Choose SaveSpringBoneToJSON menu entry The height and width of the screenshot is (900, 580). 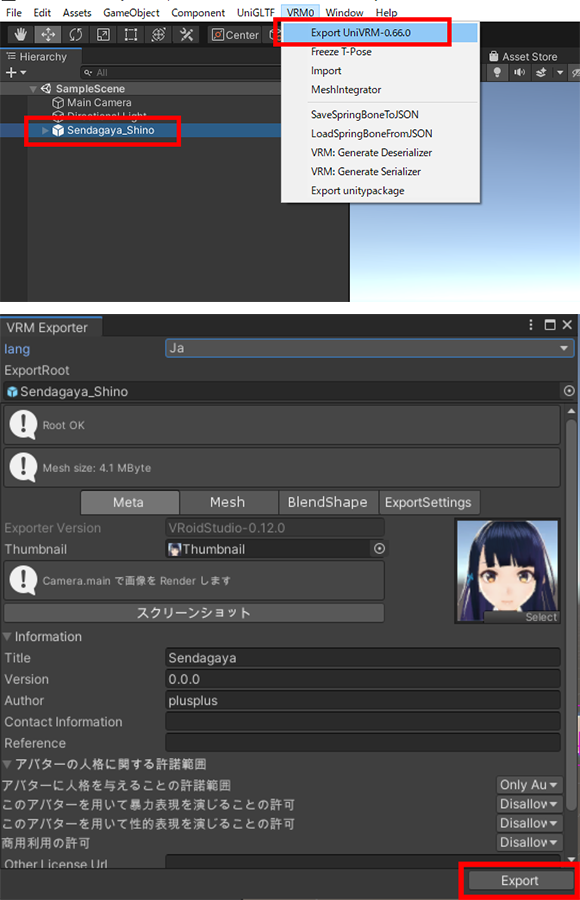tap(380, 114)
